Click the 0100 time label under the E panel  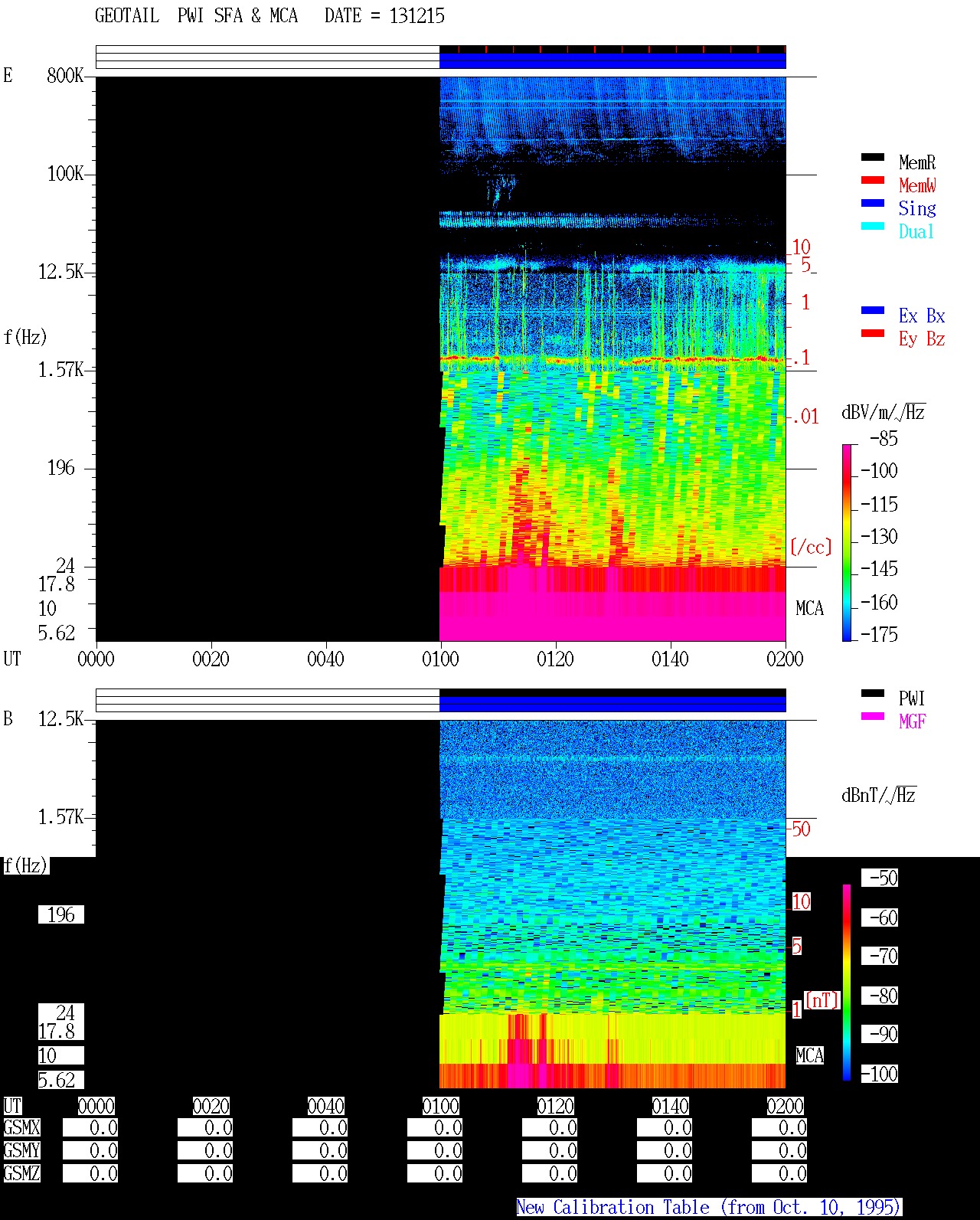(440, 659)
